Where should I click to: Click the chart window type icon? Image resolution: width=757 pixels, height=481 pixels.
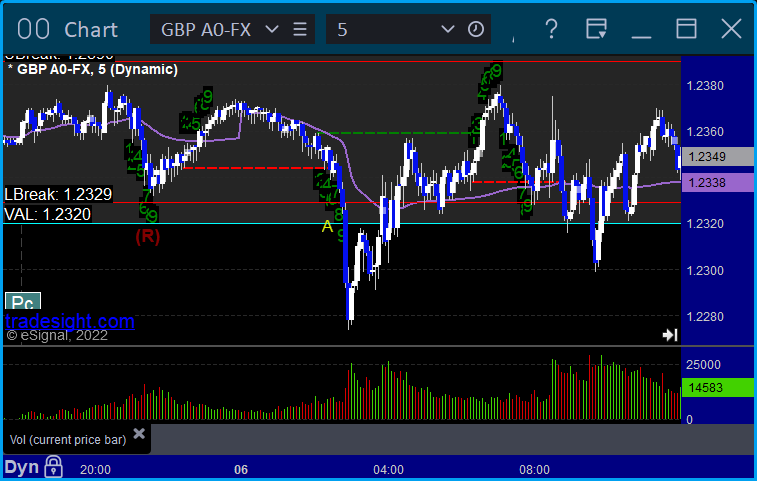pos(33,29)
